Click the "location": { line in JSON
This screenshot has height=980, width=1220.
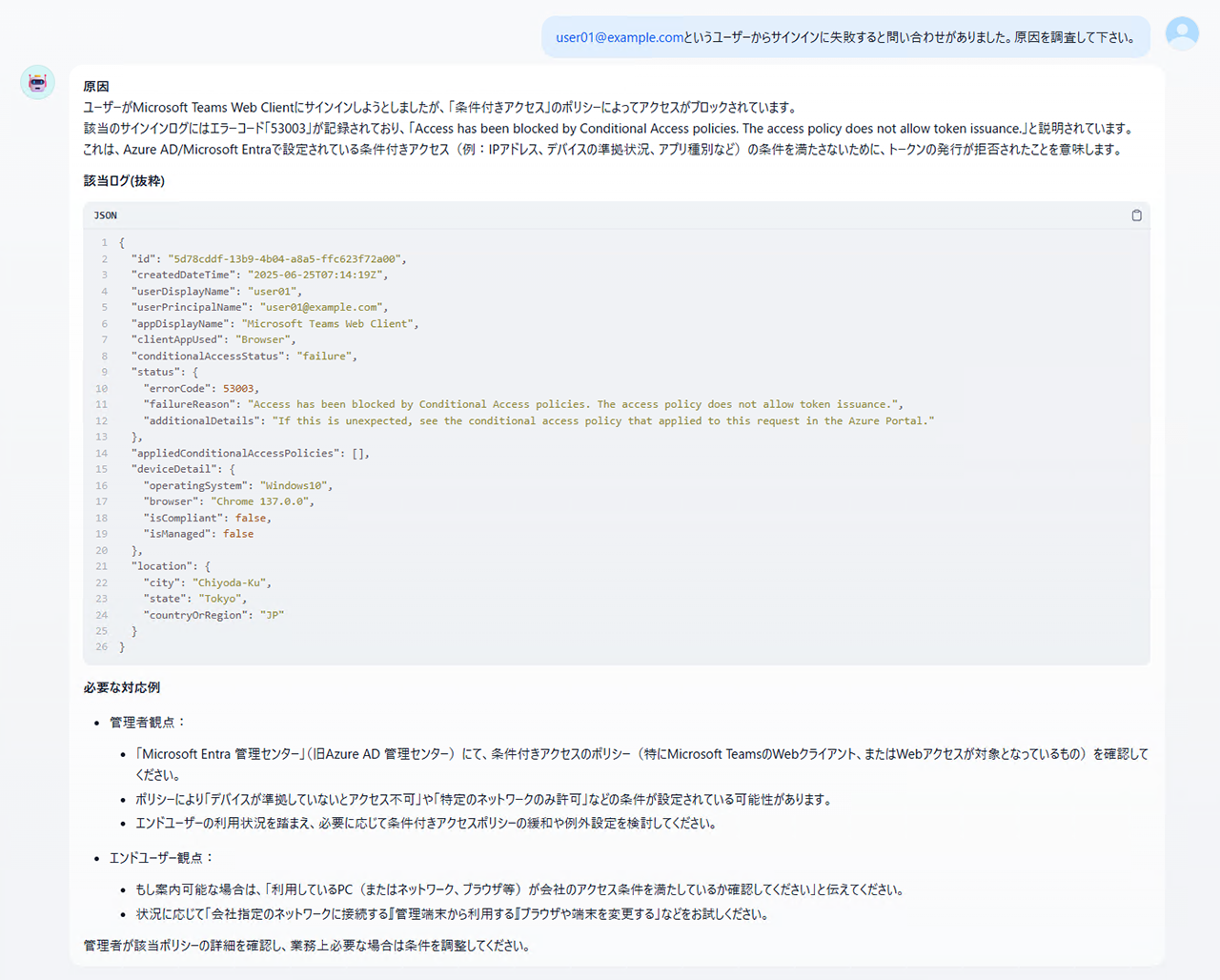click(171, 566)
